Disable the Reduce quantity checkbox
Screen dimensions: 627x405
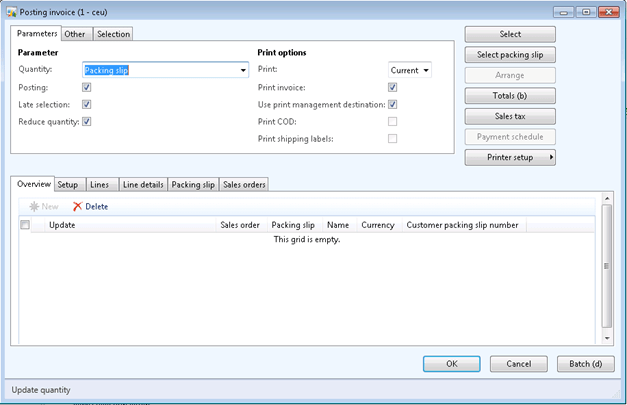87,121
